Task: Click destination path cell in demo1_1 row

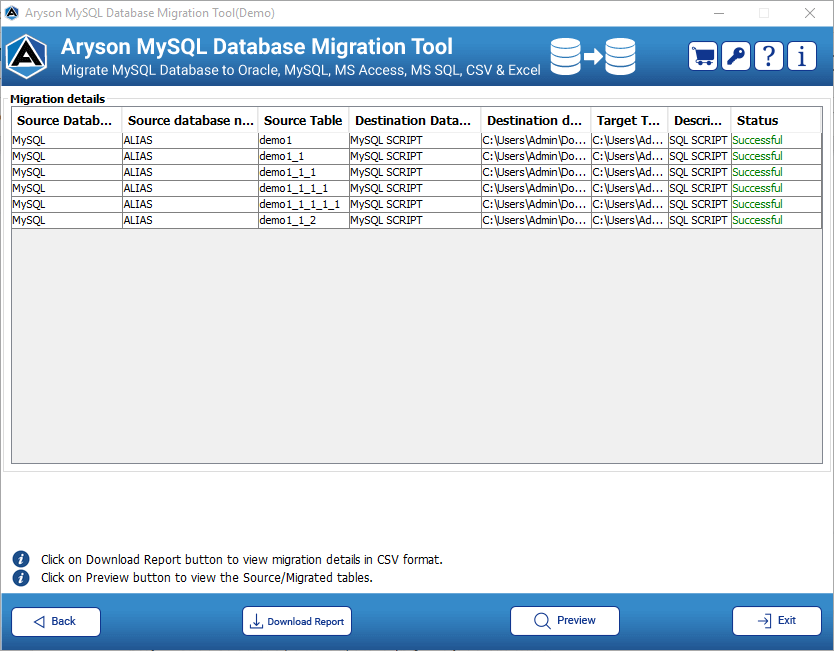Action: 536,156
